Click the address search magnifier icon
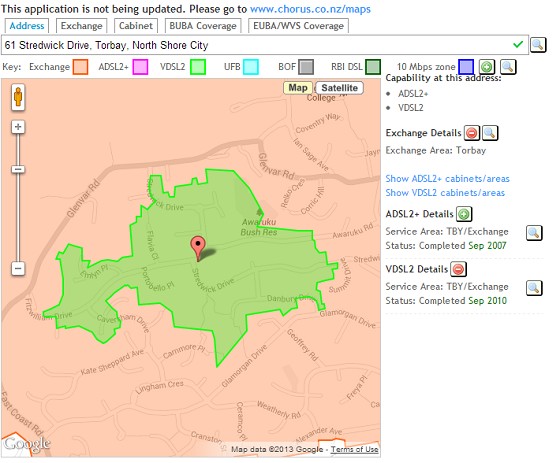560x463 pixels. tap(538, 45)
